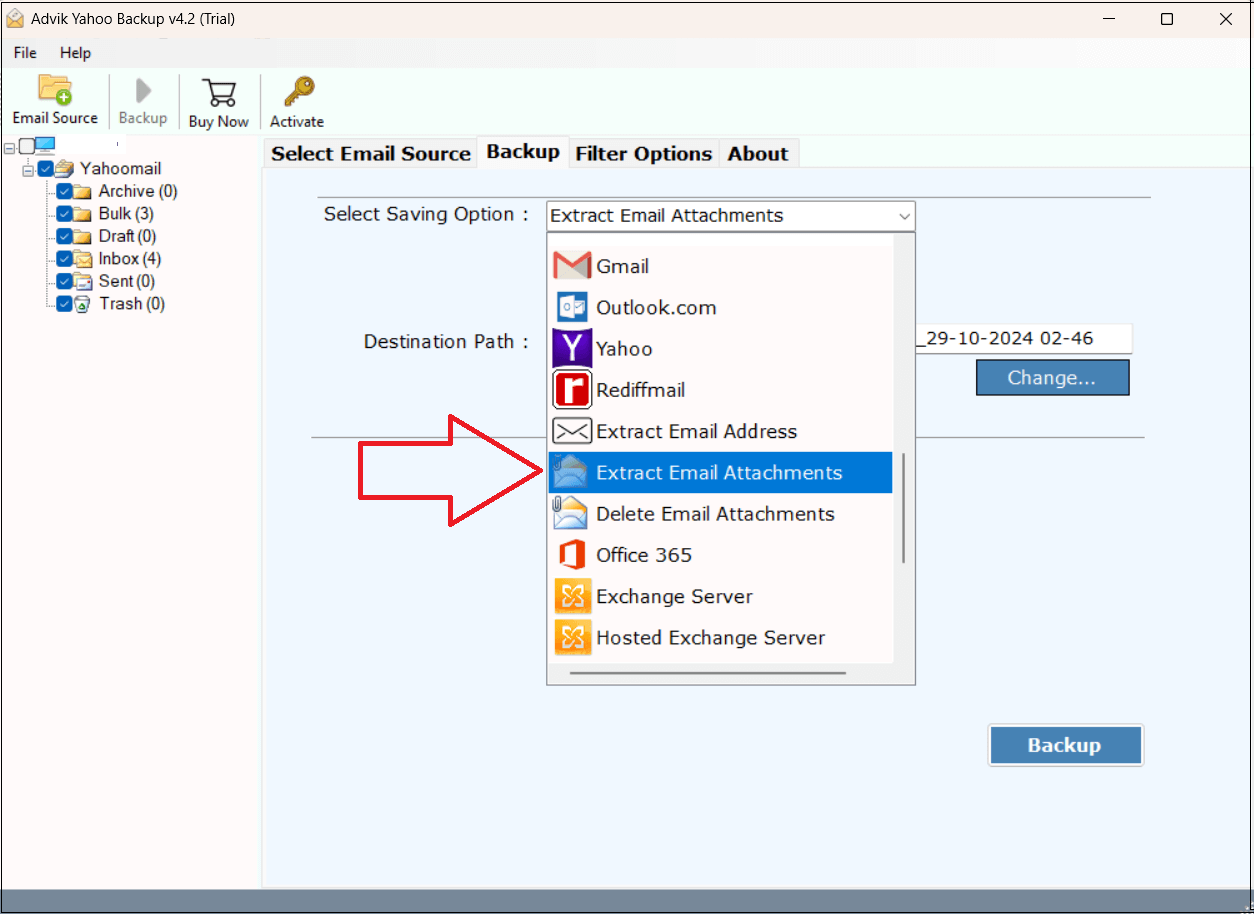Click the Advik app icon in title bar
This screenshot has height=914, width=1254.
pyautogui.click(x=14, y=19)
